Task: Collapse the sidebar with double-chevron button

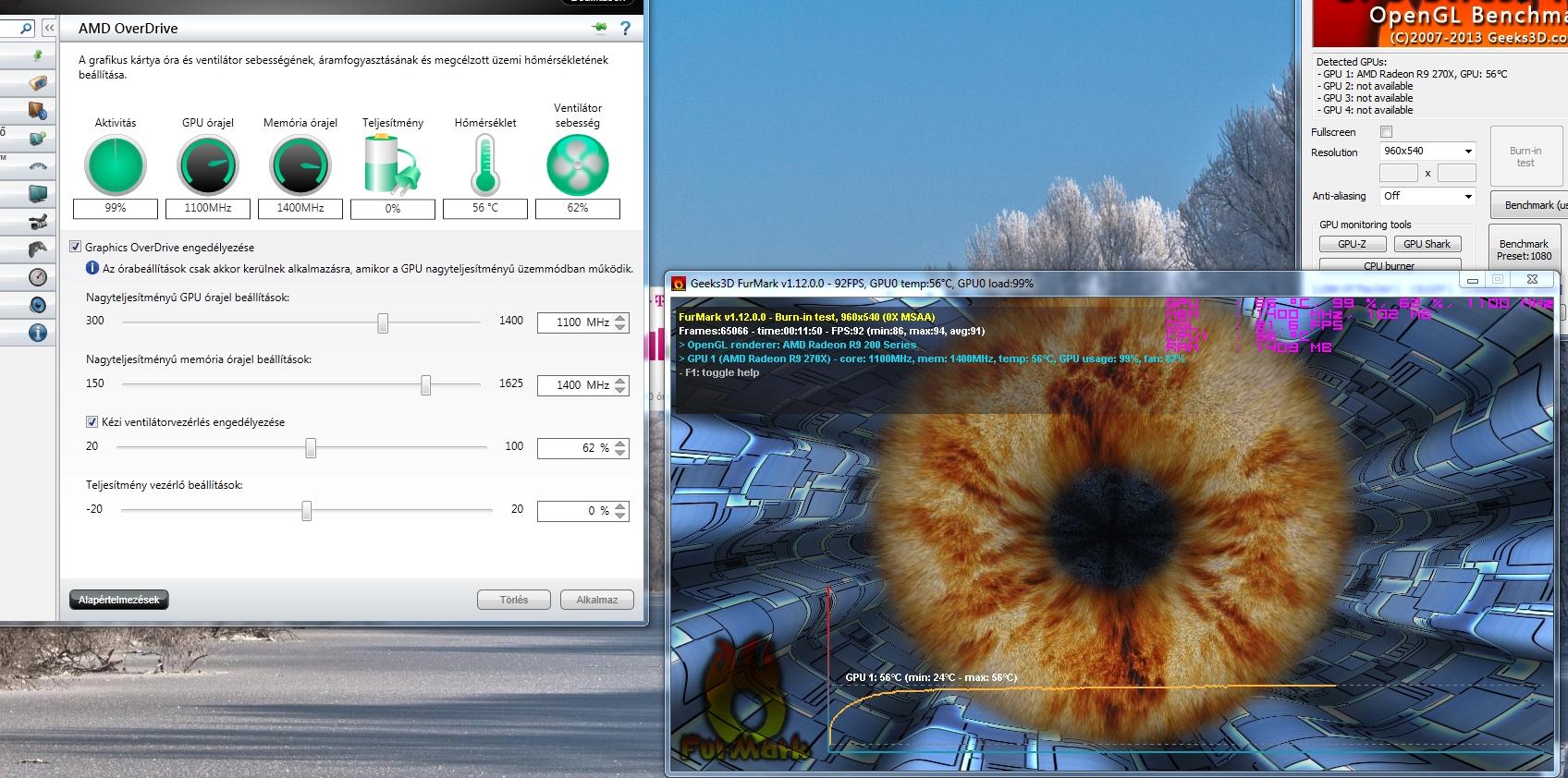Action: [x=49, y=29]
